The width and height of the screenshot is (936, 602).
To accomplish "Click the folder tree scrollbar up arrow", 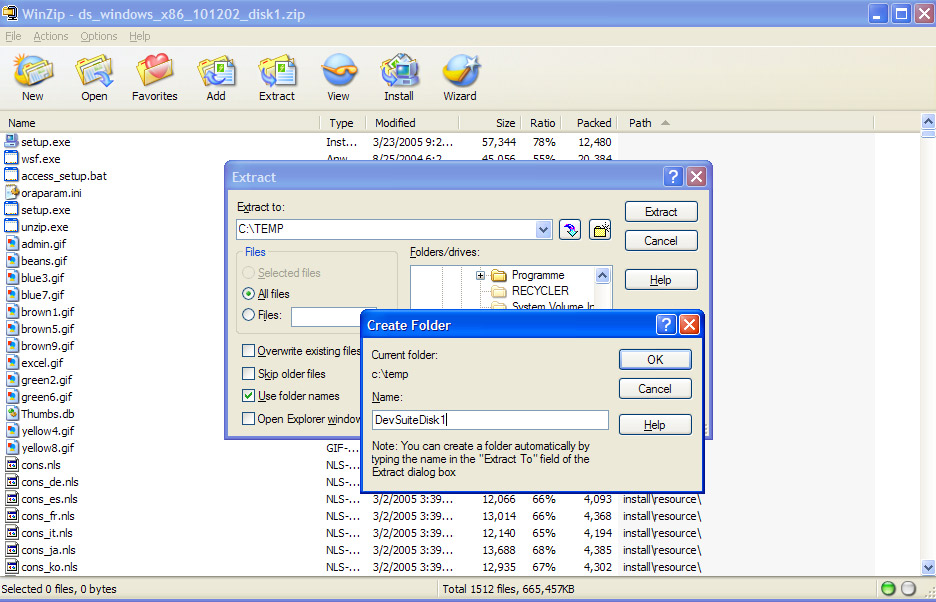I will click(x=602, y=275).
